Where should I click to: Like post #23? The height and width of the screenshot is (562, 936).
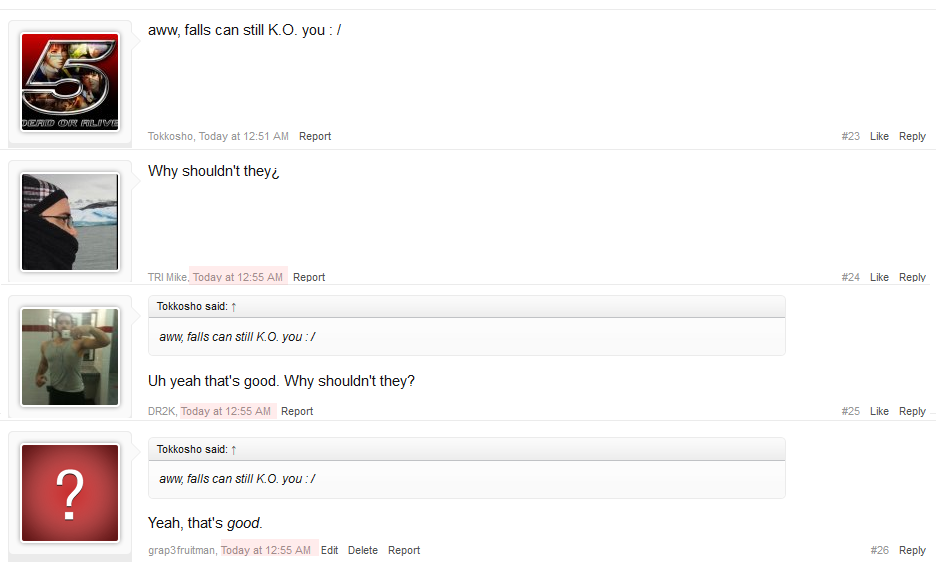coord(879,136)
